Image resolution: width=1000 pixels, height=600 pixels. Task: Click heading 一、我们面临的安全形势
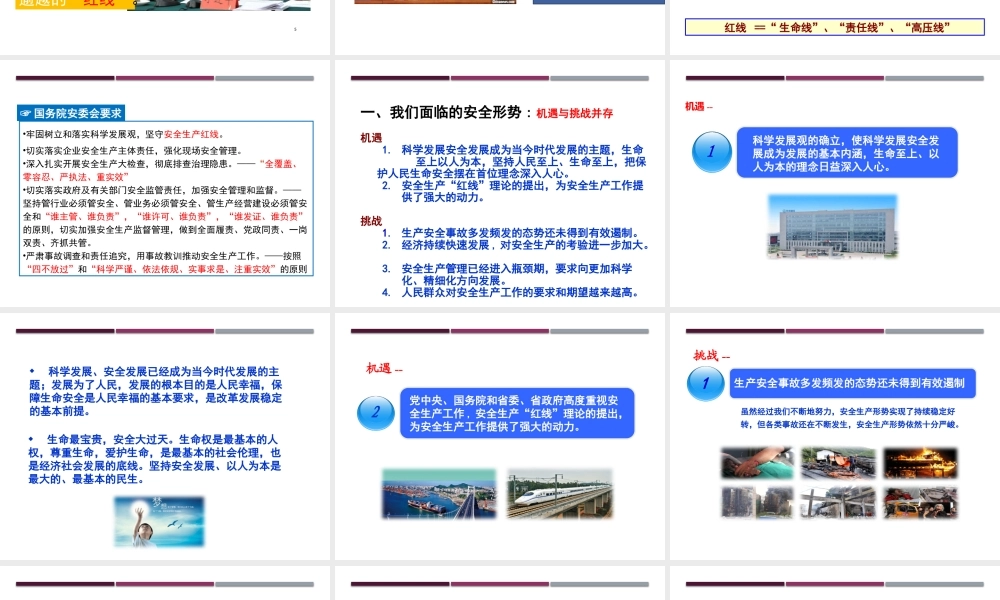tap(441, 112)
